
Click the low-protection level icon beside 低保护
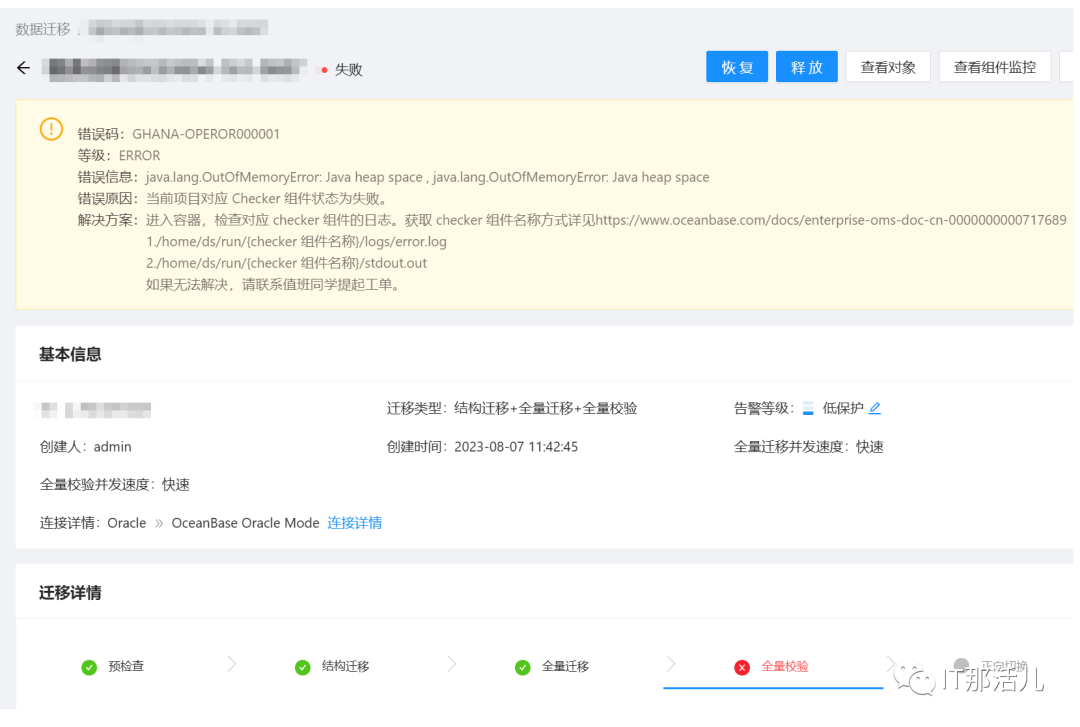click(808, 409)
